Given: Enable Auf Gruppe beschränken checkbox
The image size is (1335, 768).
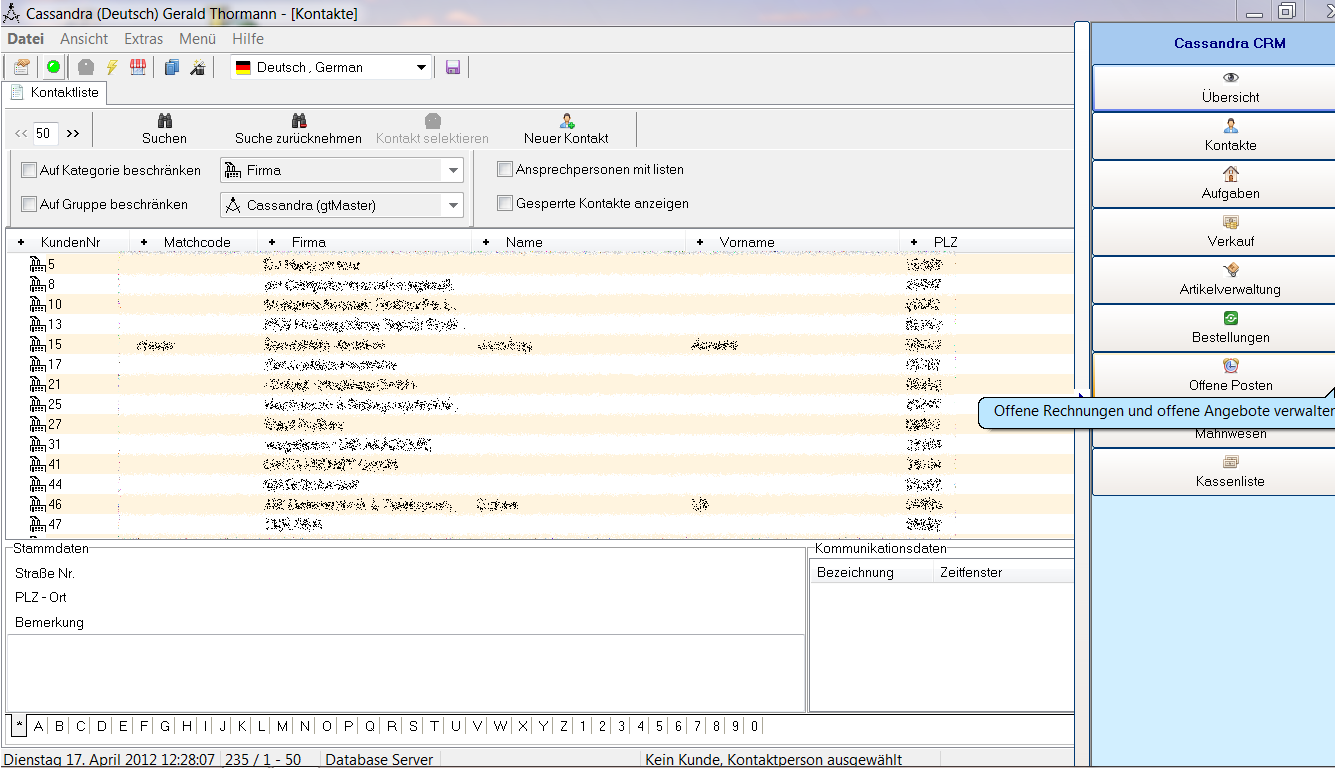Looking at the screenshot, I should [29, 204].
